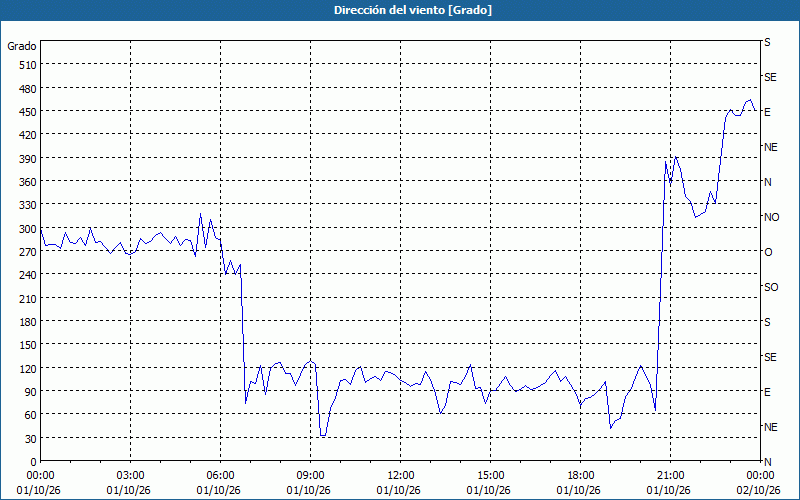The height and width of the screenshot is (500, 800).
Task: Click the 360 degree axis label
Action: (x=28, y=182)
